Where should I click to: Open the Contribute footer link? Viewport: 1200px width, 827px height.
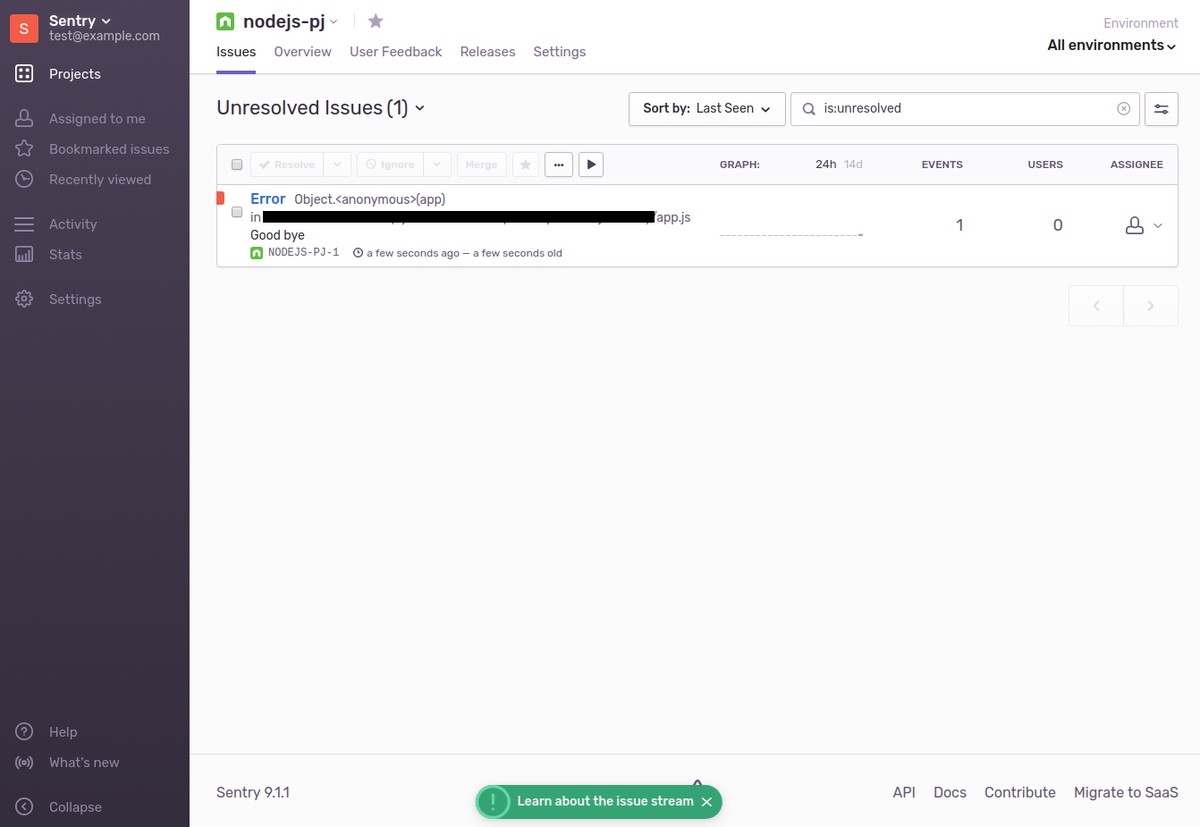point(1020,793)
